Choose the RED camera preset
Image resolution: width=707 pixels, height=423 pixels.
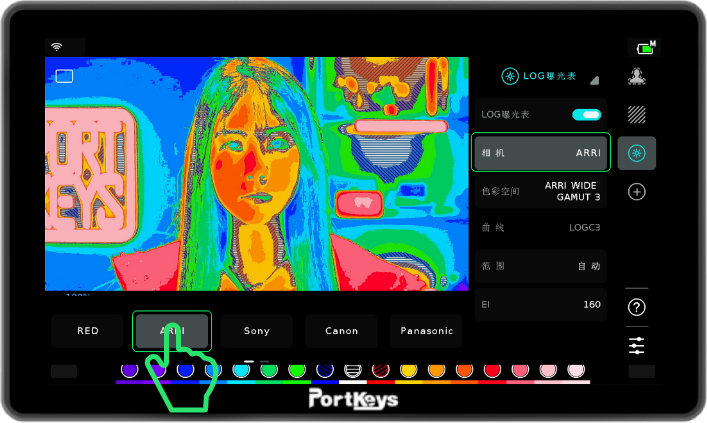pos(88,331)
